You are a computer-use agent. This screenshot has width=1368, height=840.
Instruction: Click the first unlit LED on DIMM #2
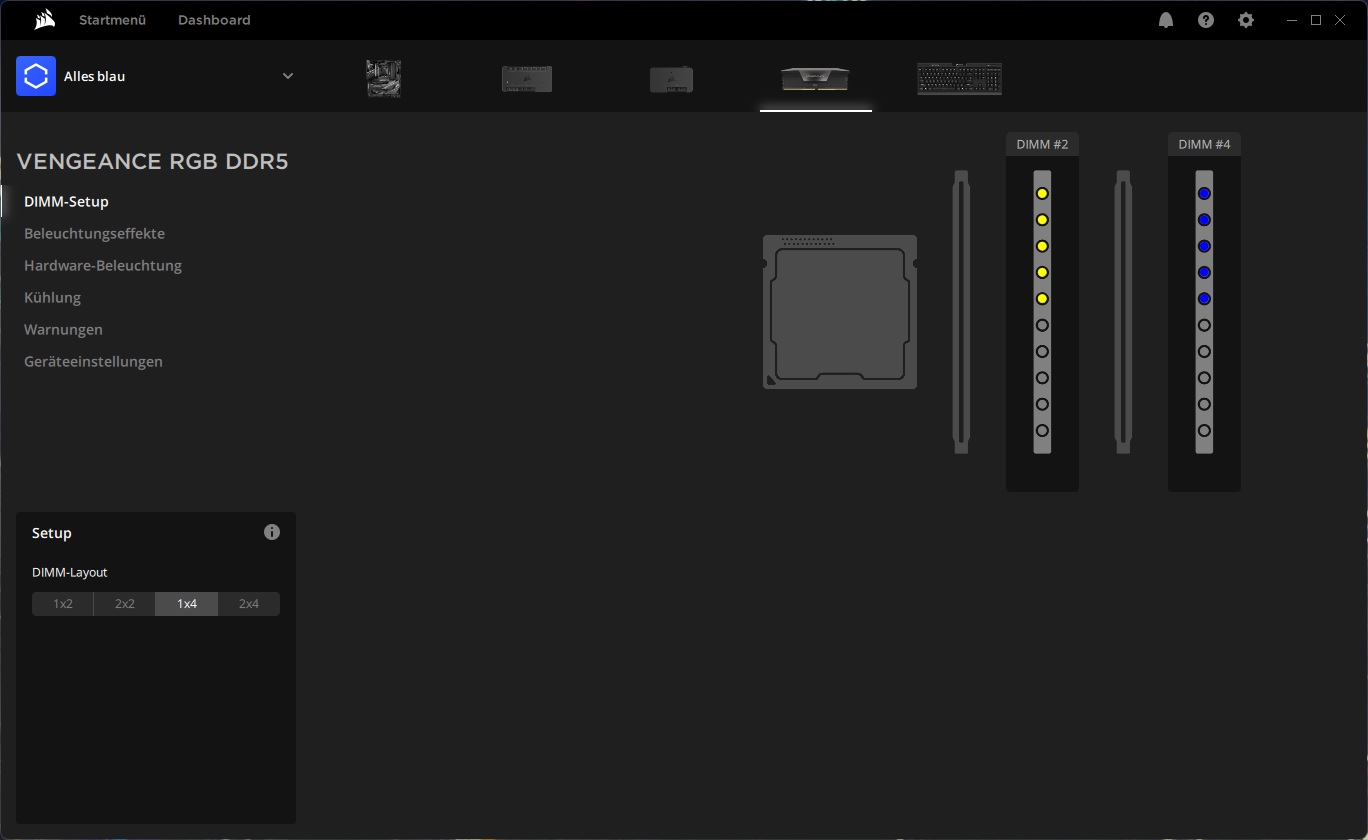click(1042, 325)
